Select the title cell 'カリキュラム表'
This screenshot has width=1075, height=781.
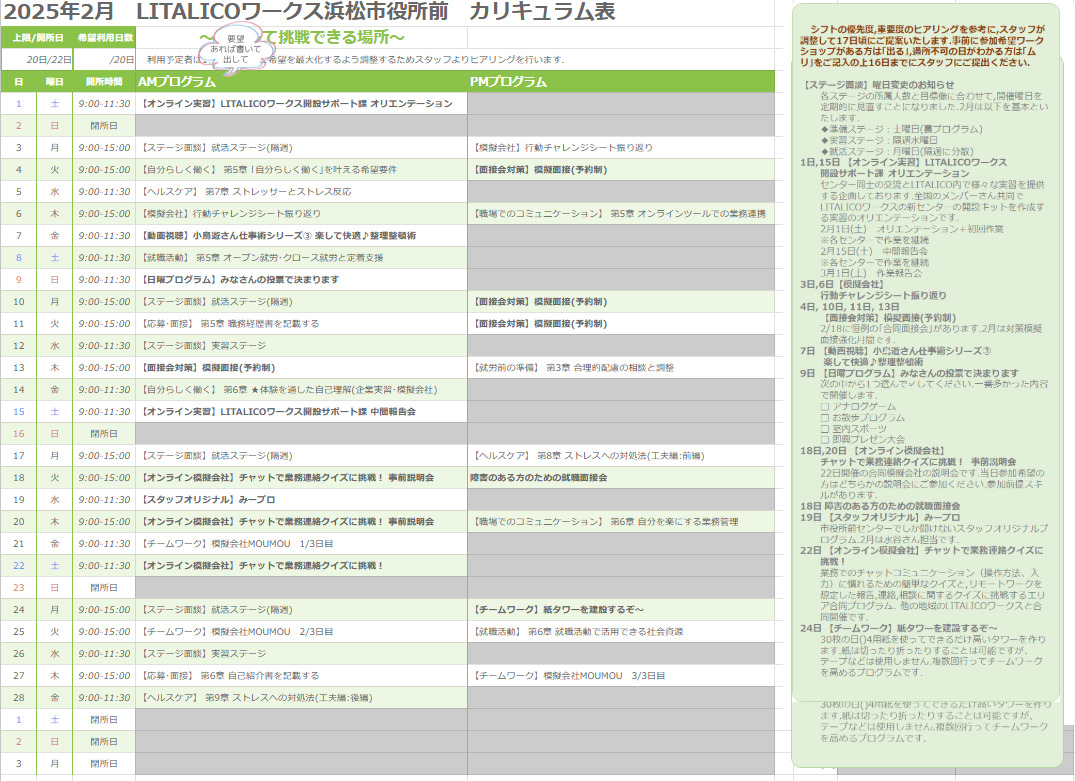pyautogui.click(x=542, y=12)
